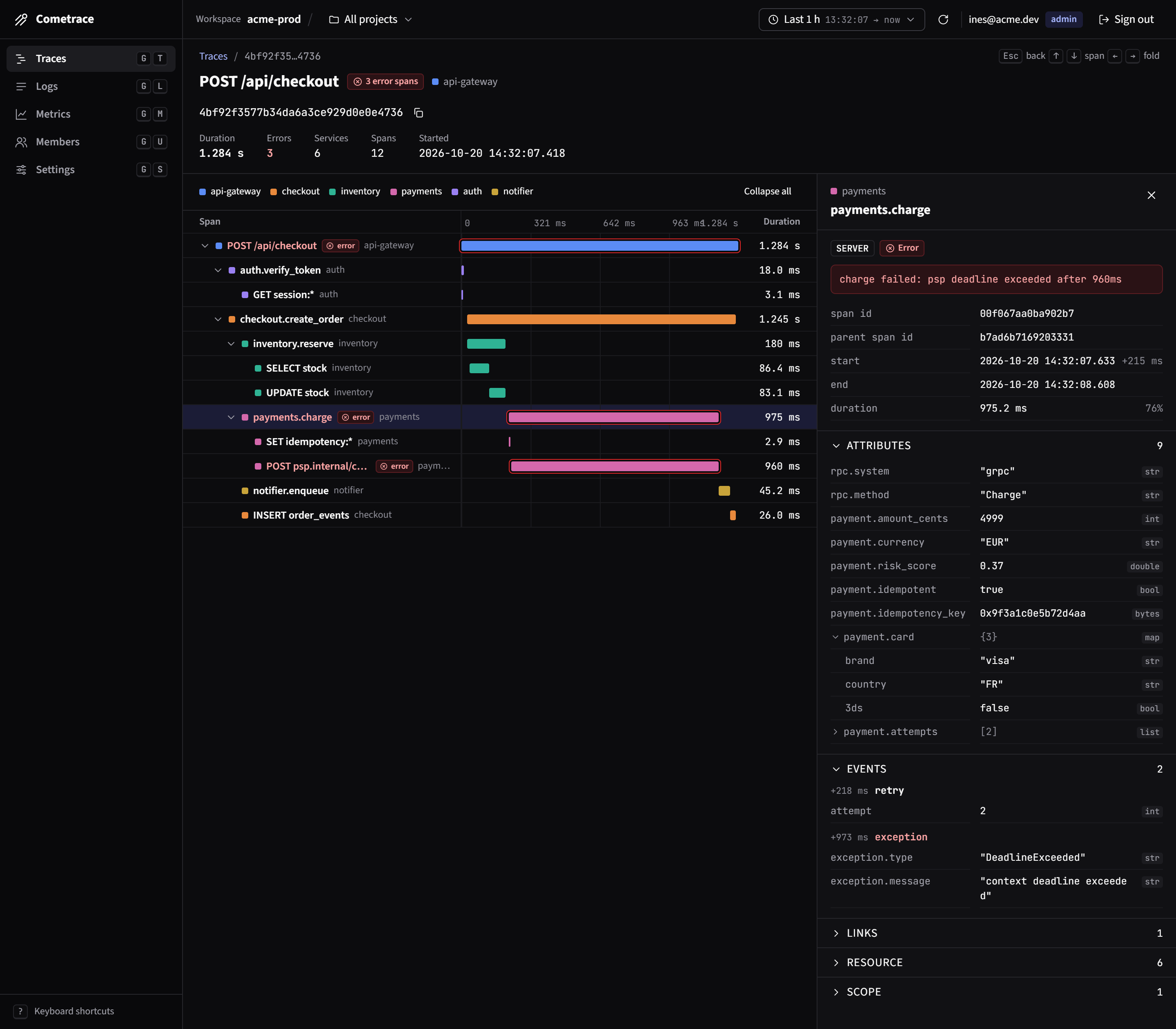Copy the trace ID with copy icon
1176x1029 pixels.
point(419,113)
